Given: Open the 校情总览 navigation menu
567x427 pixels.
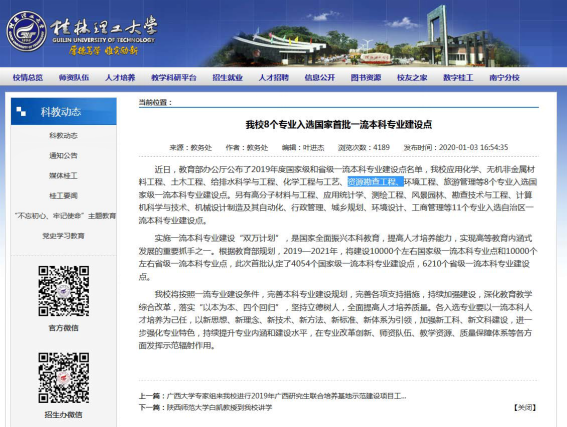Looking at the screenshot, I should (28, 77).
